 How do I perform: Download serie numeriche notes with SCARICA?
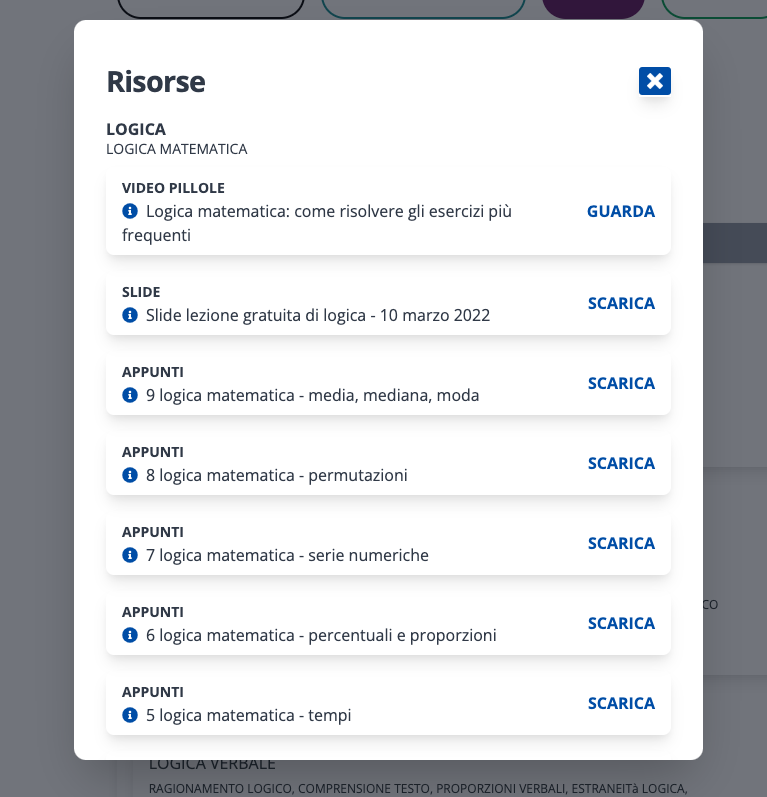tap(621, 544)
